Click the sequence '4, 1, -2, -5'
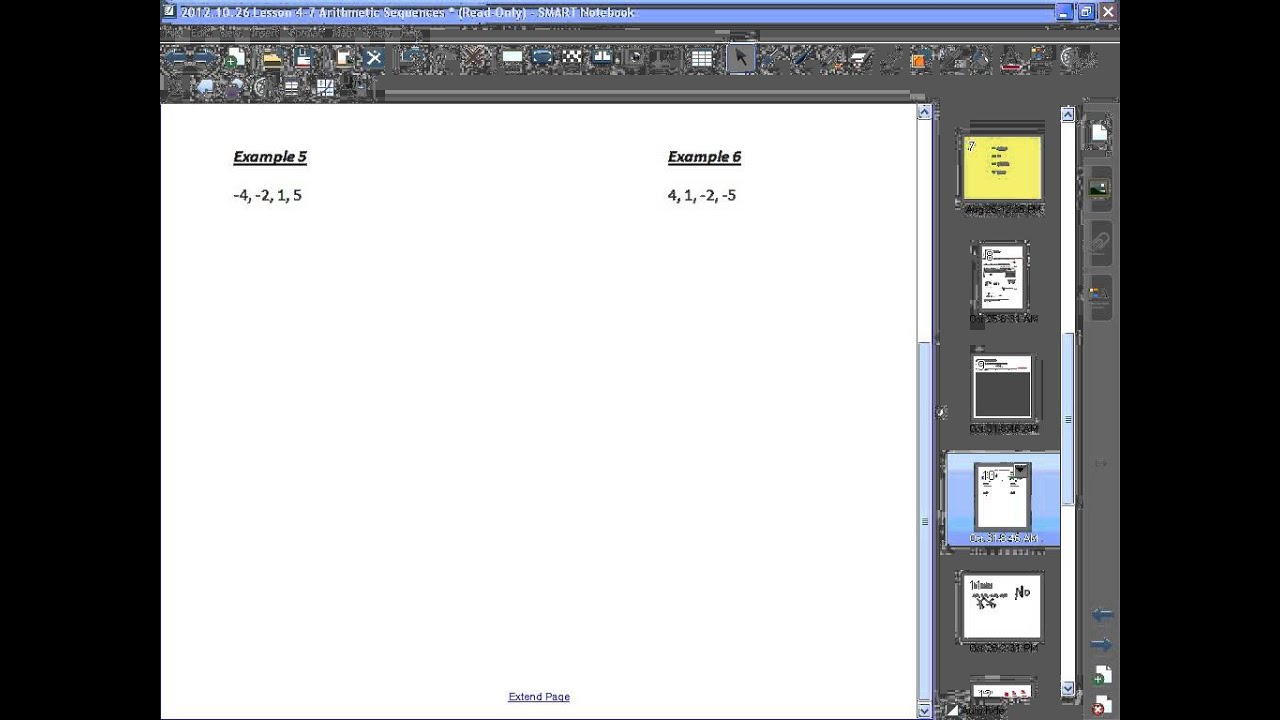This screenshot has width=1280, height=720. tap(701, 196)
